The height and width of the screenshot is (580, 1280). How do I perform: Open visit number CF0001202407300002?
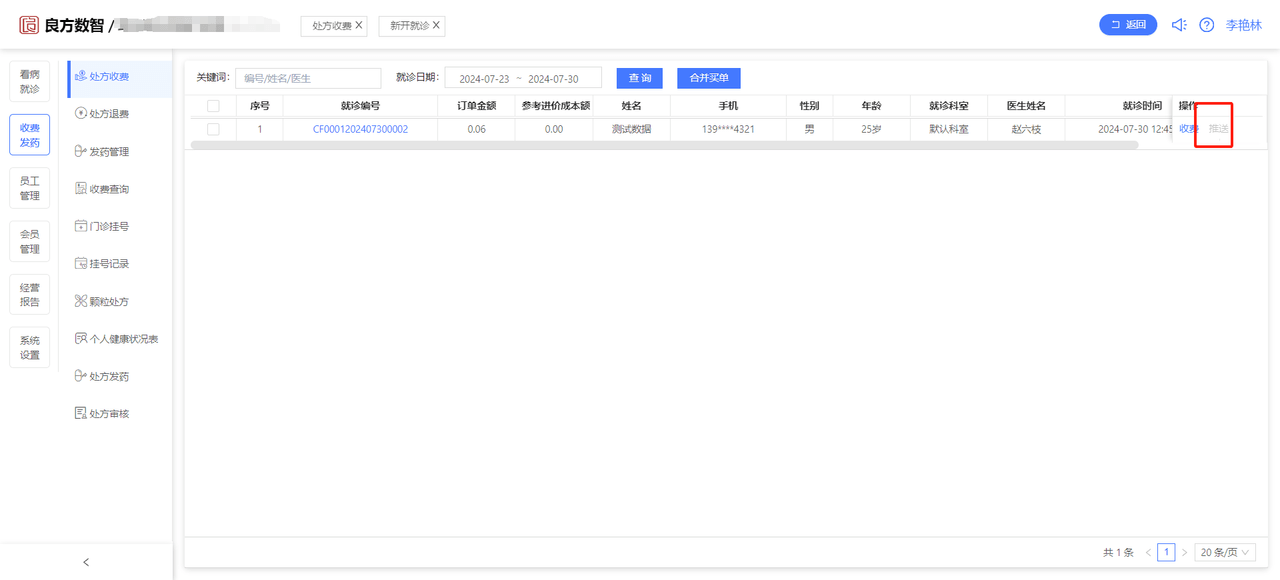[x=360, y=129]
